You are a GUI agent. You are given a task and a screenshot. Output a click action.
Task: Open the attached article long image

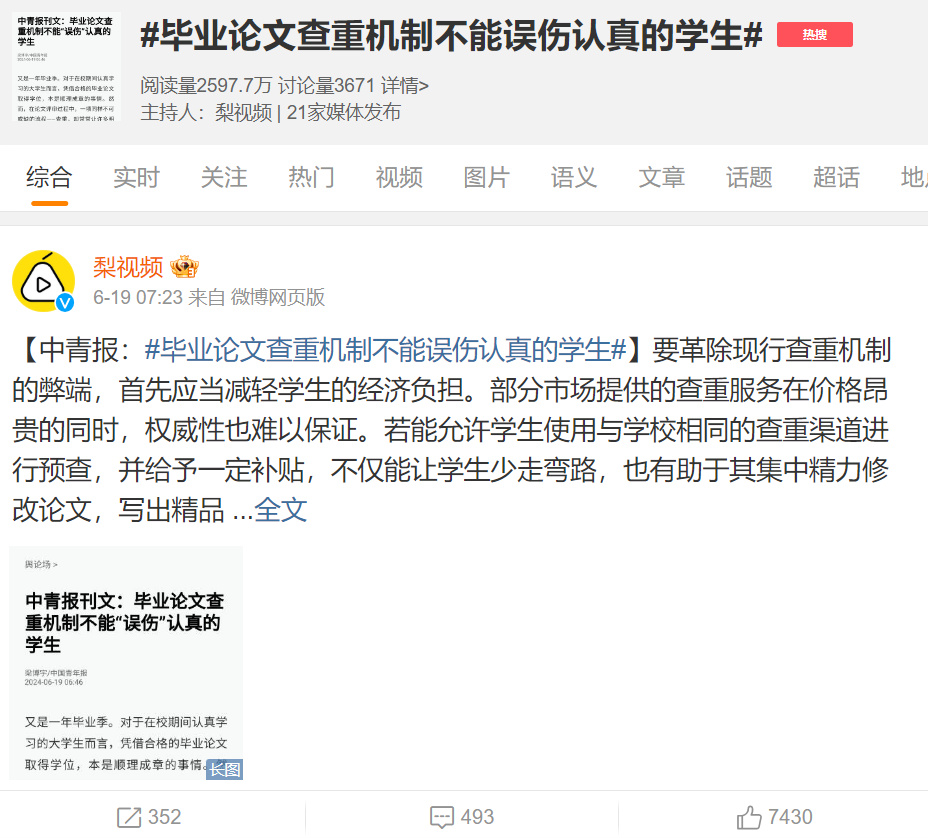click(126, 663)
